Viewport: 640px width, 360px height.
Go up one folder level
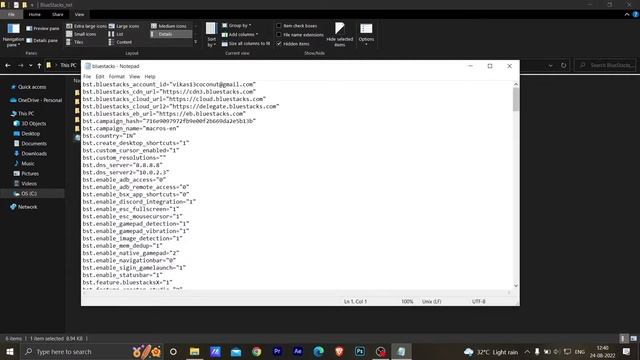coord(39,65)
